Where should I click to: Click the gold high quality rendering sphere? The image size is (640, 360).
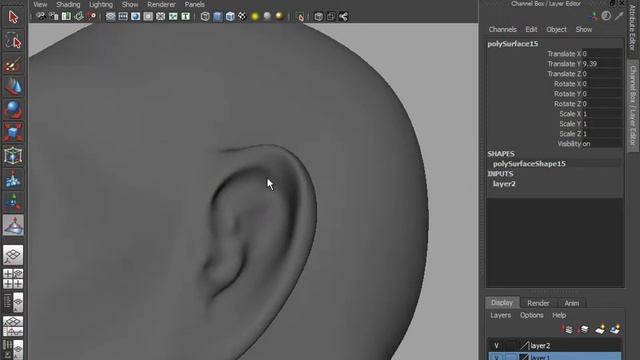280,16
